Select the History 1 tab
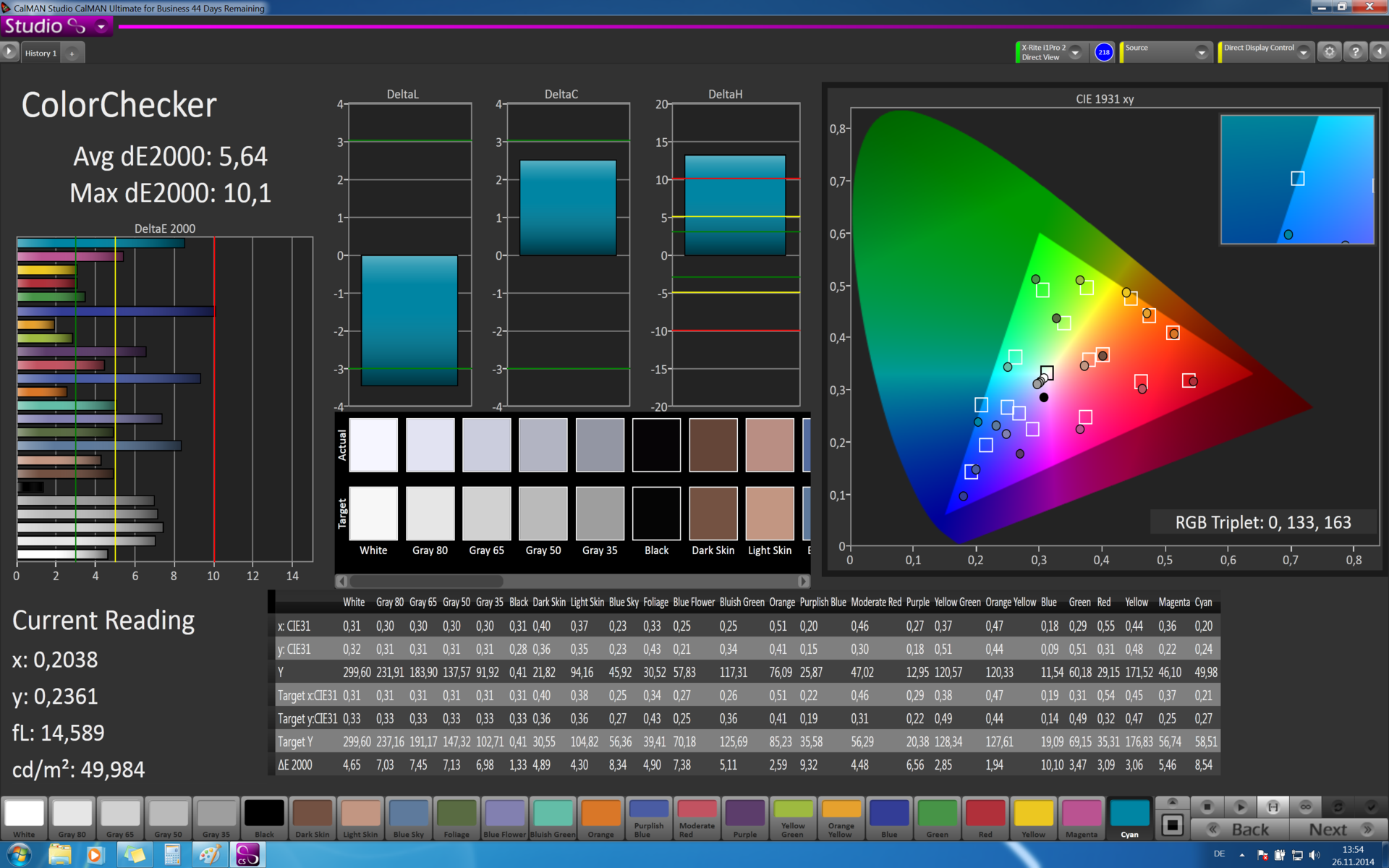 (x=40, y=53)
